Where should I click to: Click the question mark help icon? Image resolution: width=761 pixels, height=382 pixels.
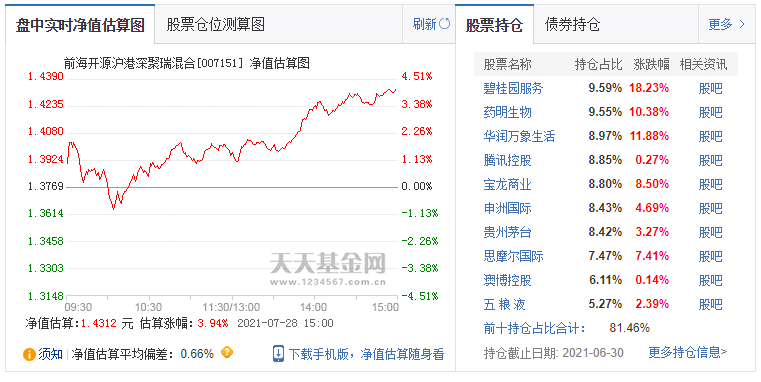coord(227,352)
